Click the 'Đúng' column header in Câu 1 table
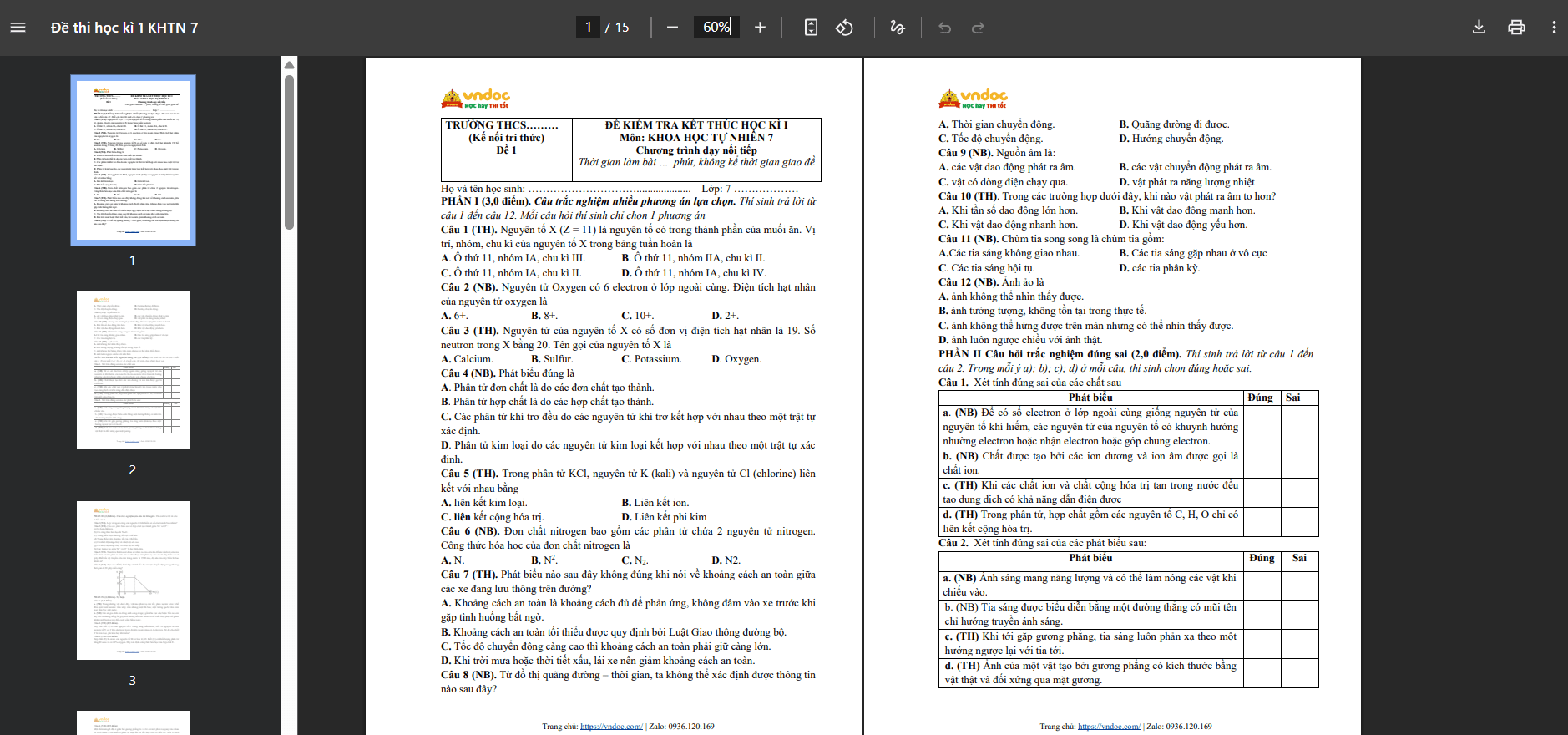 click(1260, 398)
